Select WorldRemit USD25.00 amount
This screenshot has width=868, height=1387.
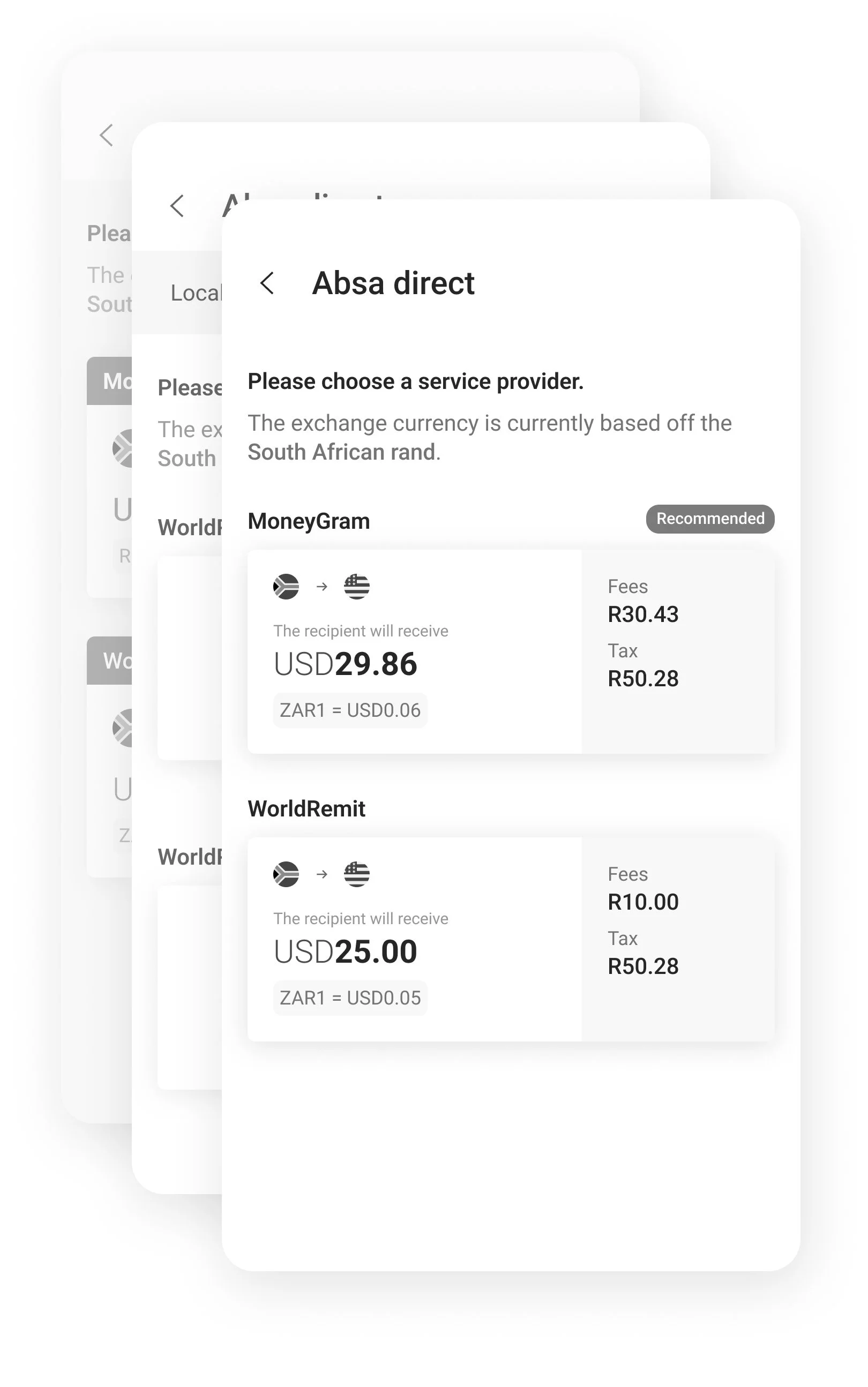tap(345, 951)
